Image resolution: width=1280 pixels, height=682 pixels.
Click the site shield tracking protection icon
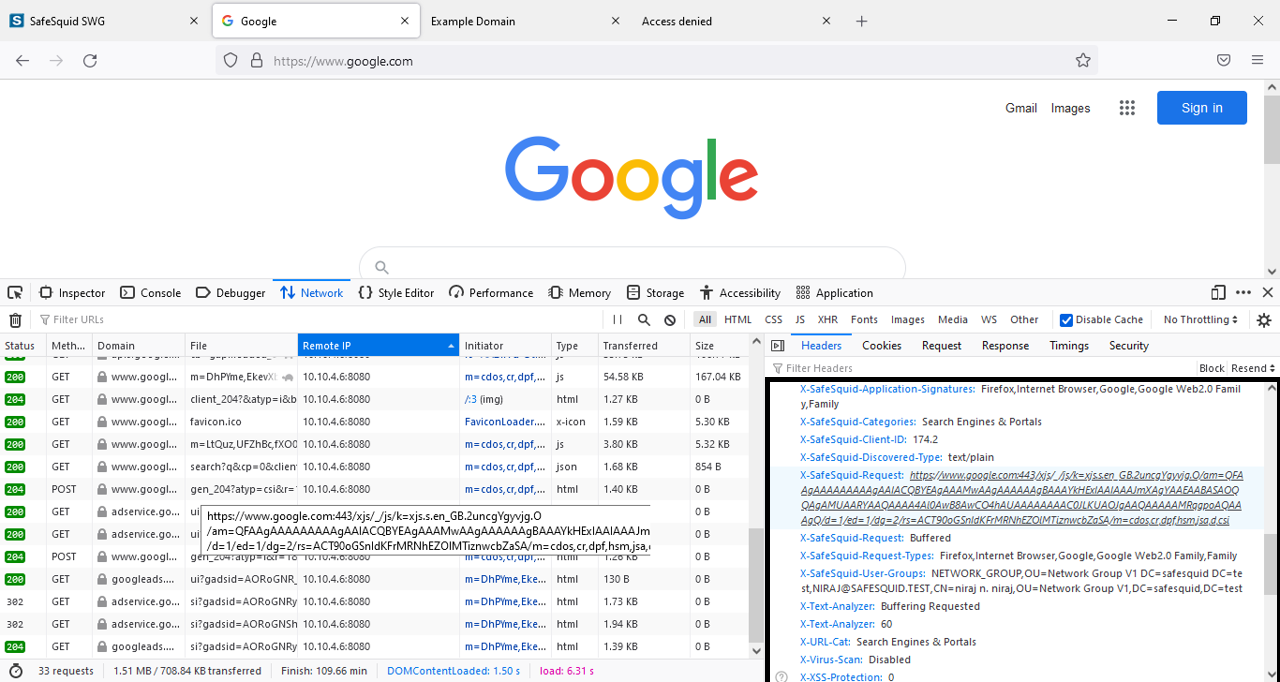[231, 61]
